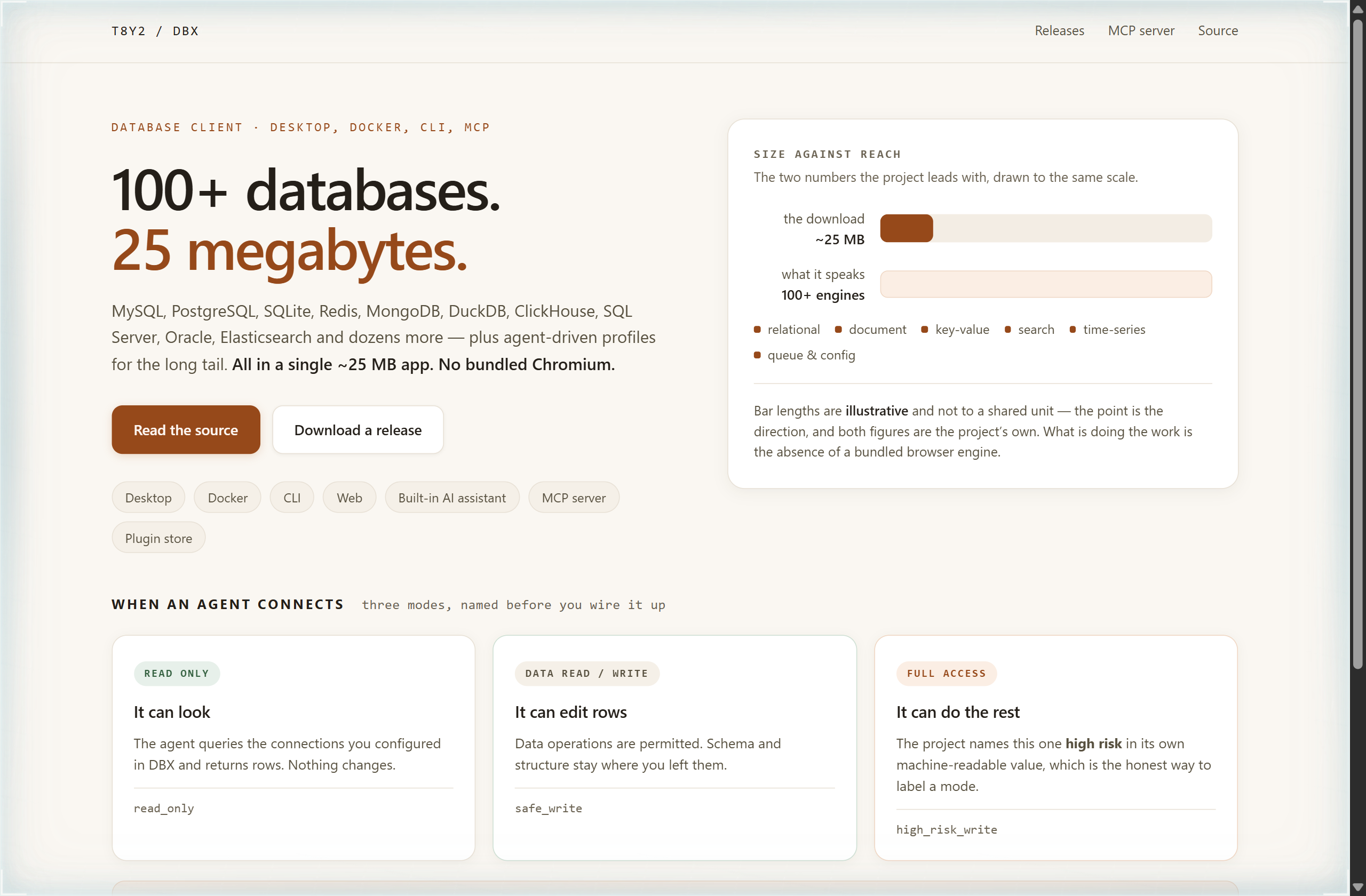Click the DATA READ / WRITE badge

tap(586, 674)
